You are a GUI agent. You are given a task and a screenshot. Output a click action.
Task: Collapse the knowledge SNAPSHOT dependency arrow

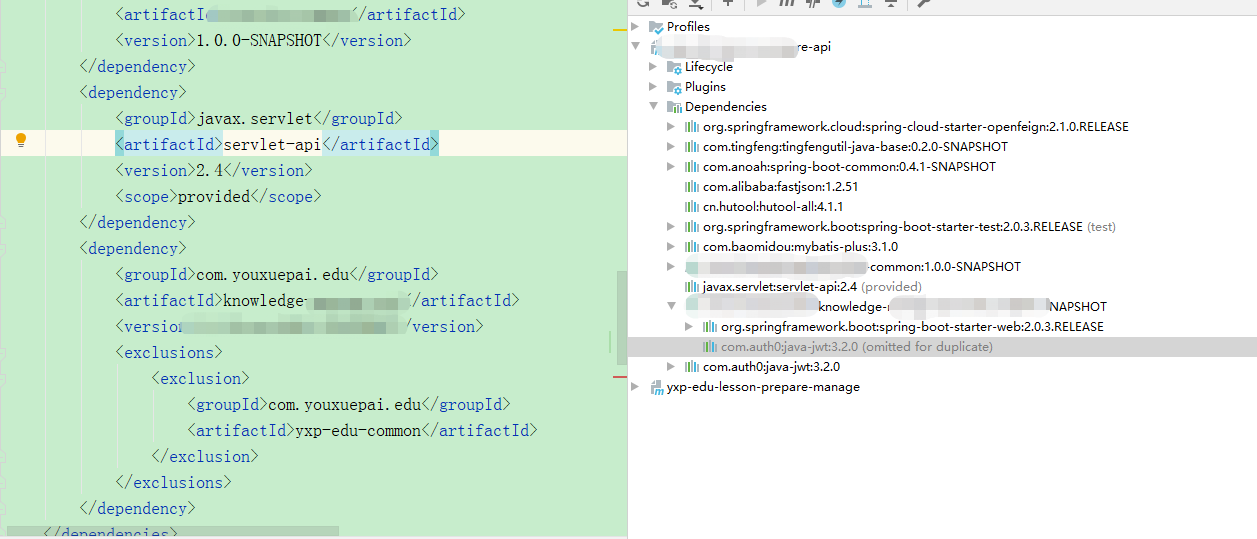tap(672, 307)
